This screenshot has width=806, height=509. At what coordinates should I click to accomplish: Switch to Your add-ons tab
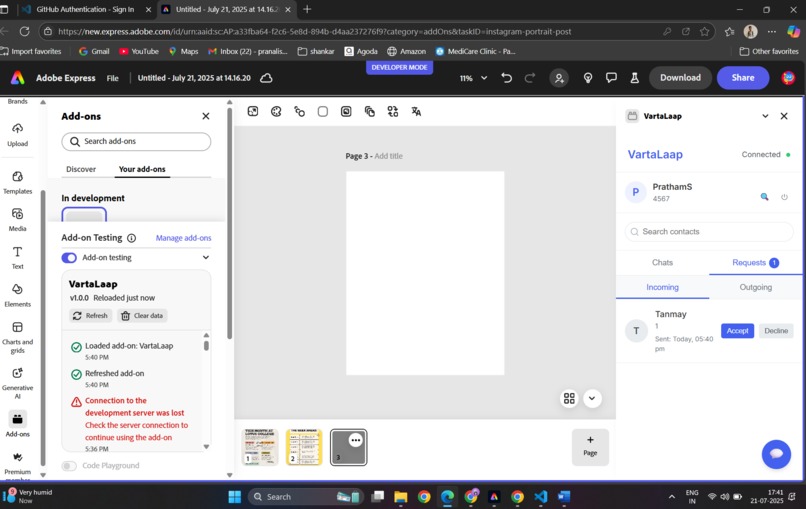point(142,169)
